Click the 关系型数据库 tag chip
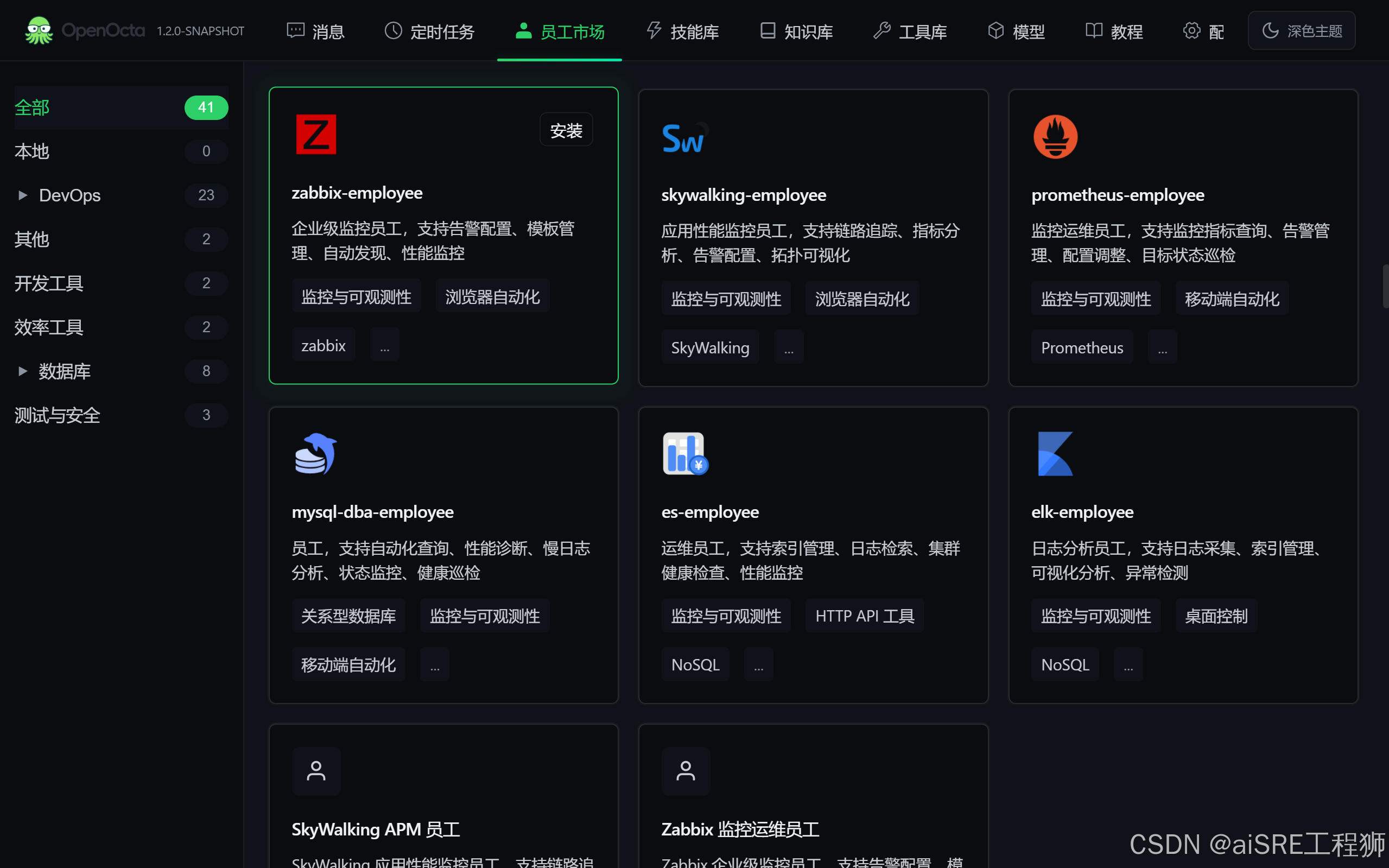This screenshot has height=868, width=1389. 348,616
